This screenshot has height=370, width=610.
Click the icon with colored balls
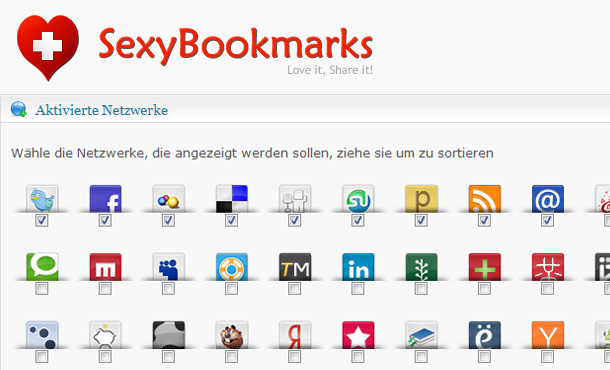tap(168, 199)
